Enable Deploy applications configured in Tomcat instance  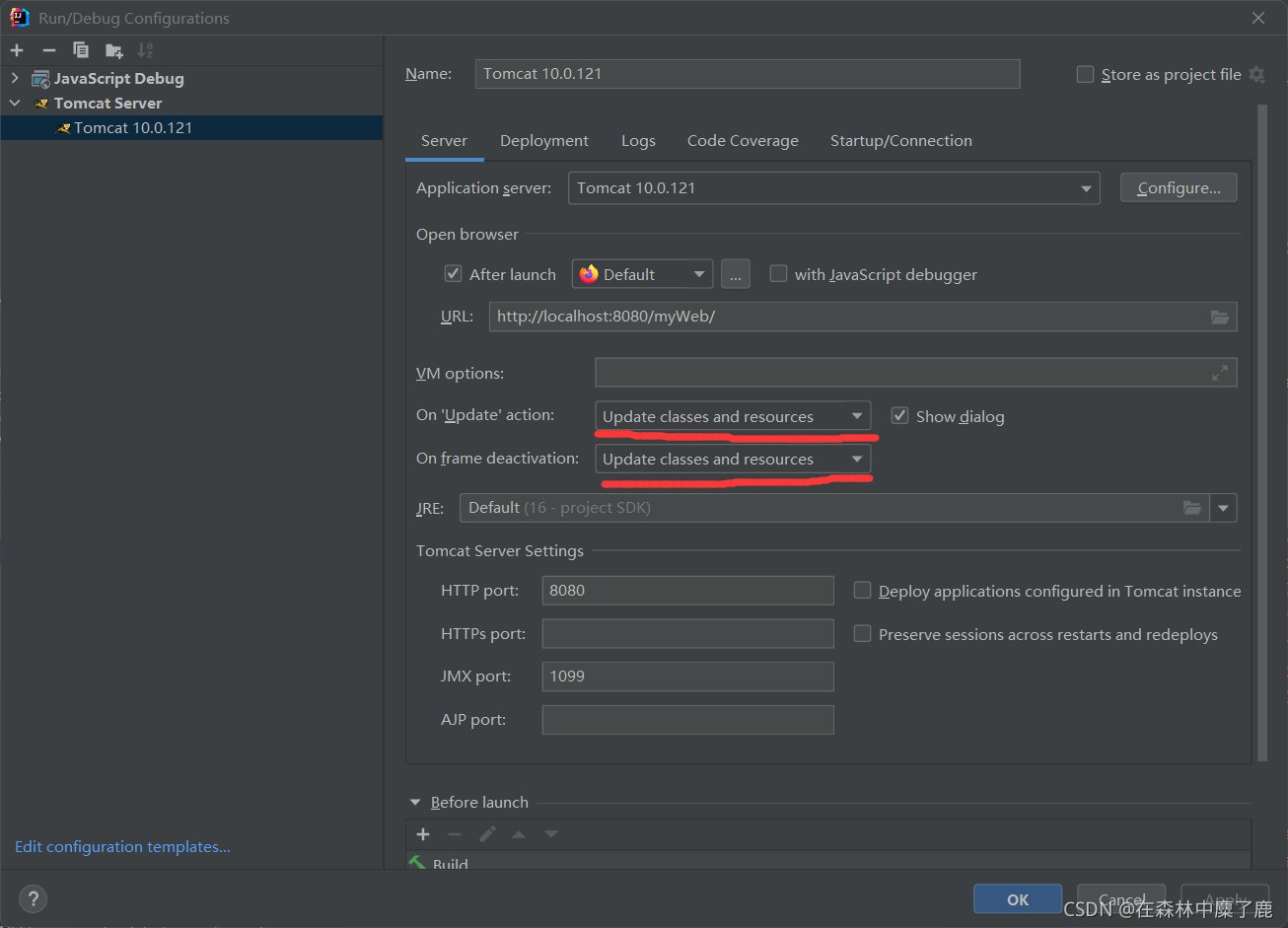click(862, 591)
